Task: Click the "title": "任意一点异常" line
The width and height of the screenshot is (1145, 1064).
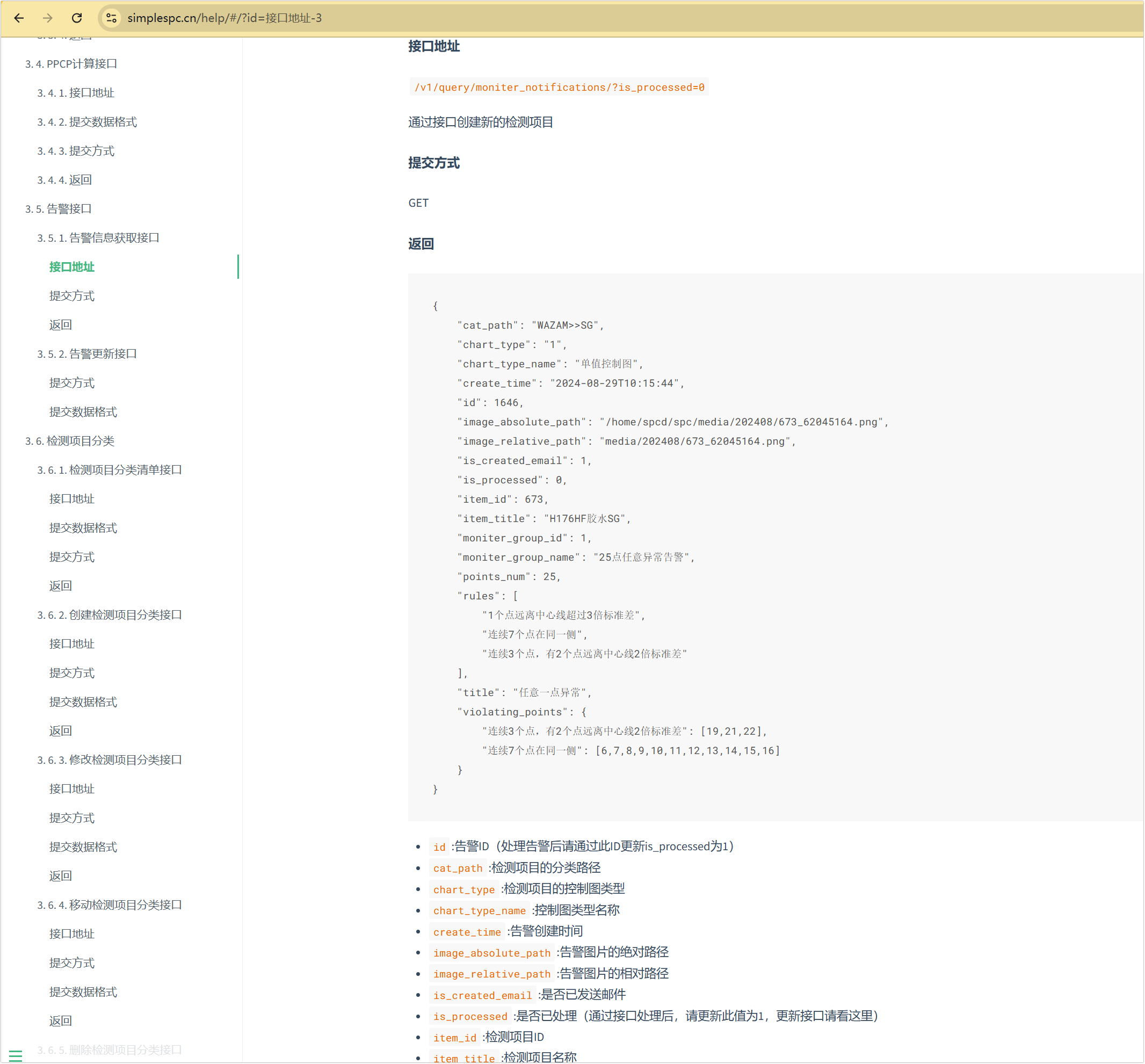Action: coord(524,693)
